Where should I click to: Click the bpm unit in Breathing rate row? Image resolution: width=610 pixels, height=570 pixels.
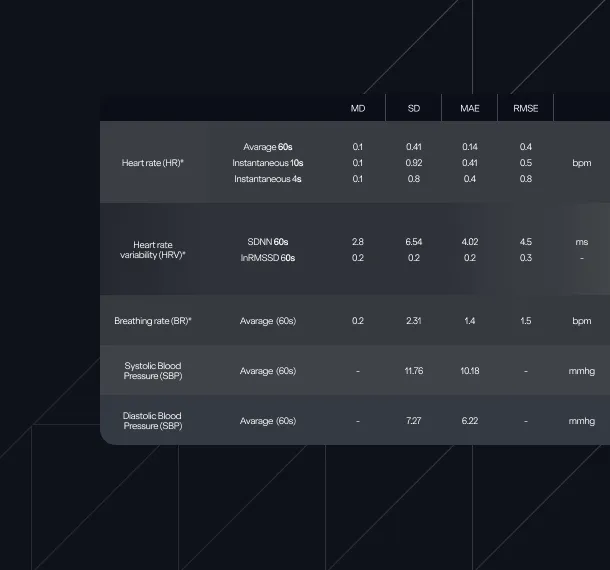(582, 321)
